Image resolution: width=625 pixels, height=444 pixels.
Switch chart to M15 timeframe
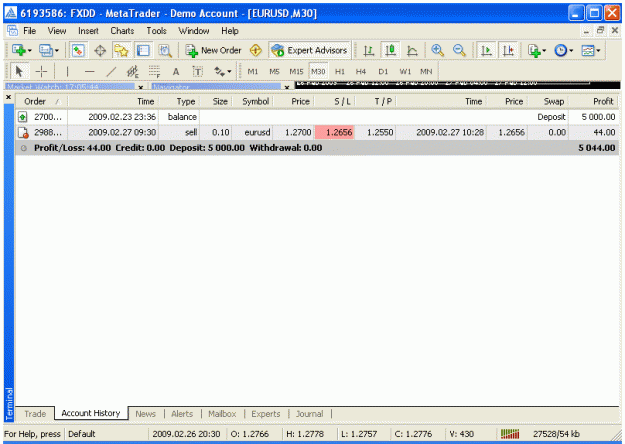pyautogui.click(x=296, y=72)
